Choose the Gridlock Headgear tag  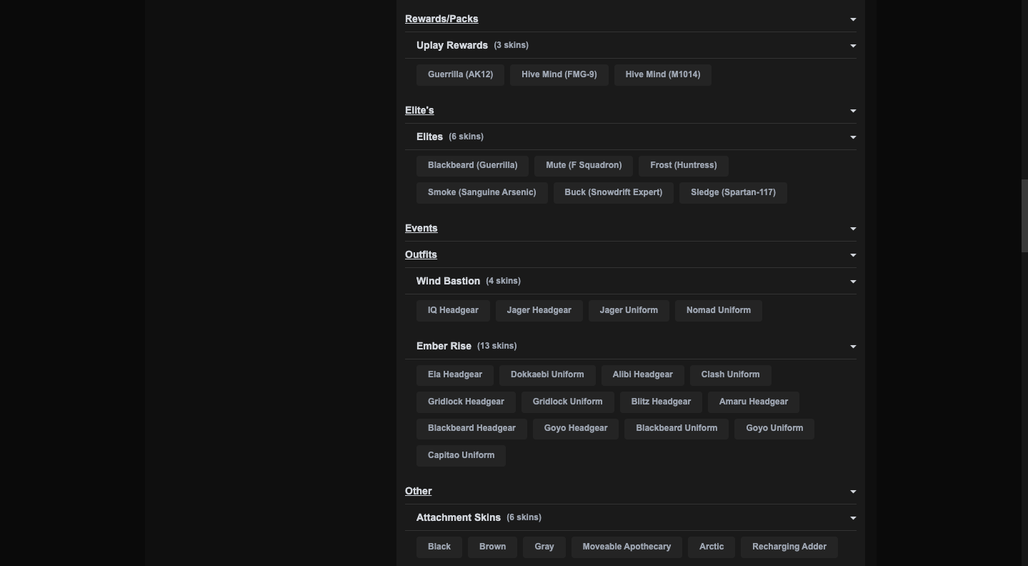466,402
